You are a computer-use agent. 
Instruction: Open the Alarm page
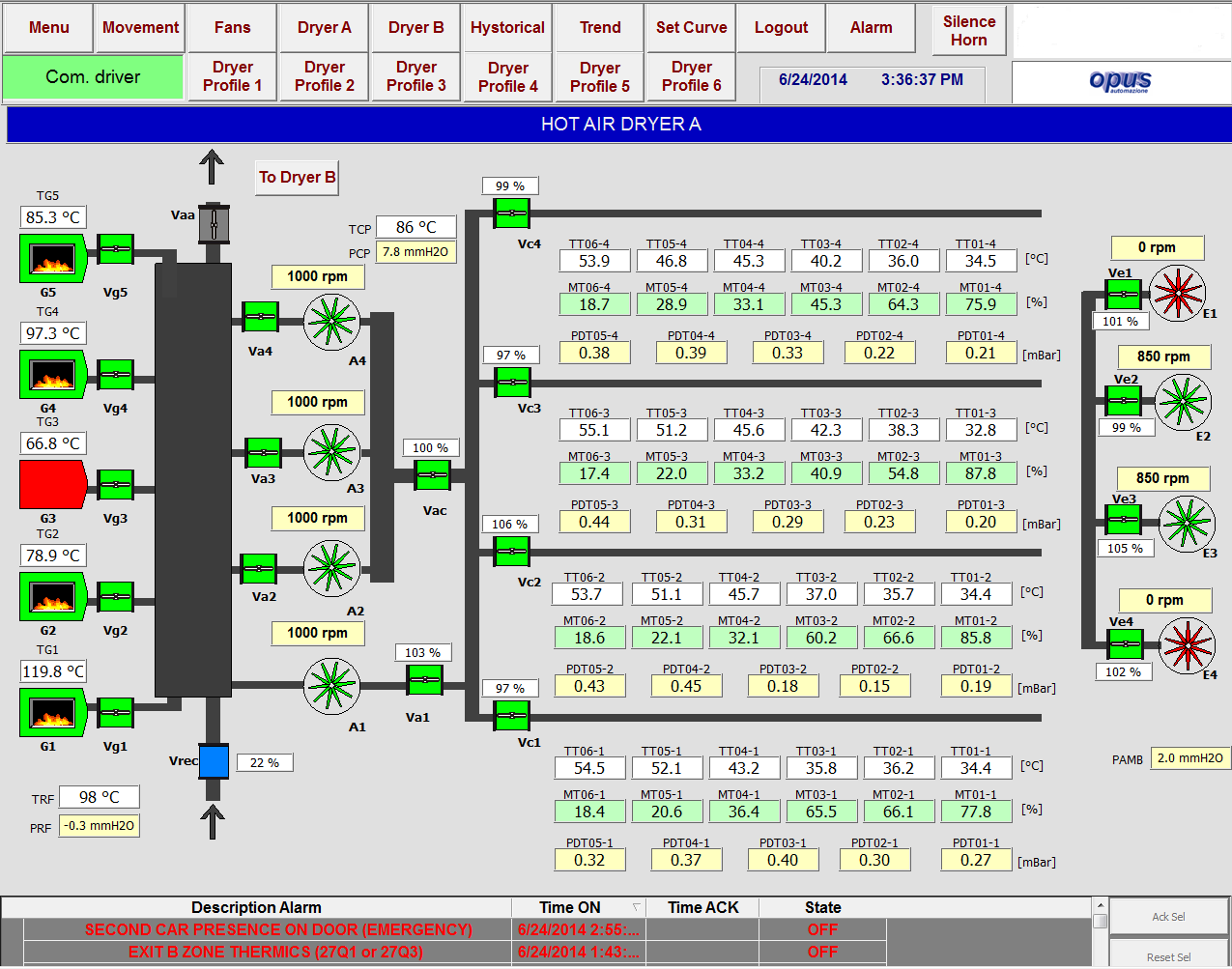(x=872, y=28)
